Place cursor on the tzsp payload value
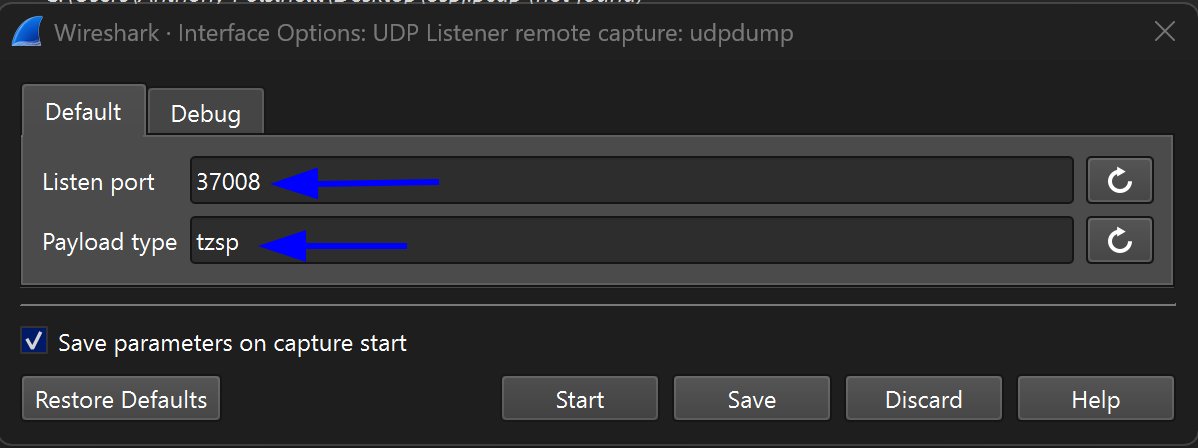The height and width of the screenshot is (448, 1198). (x=218, y=242)
